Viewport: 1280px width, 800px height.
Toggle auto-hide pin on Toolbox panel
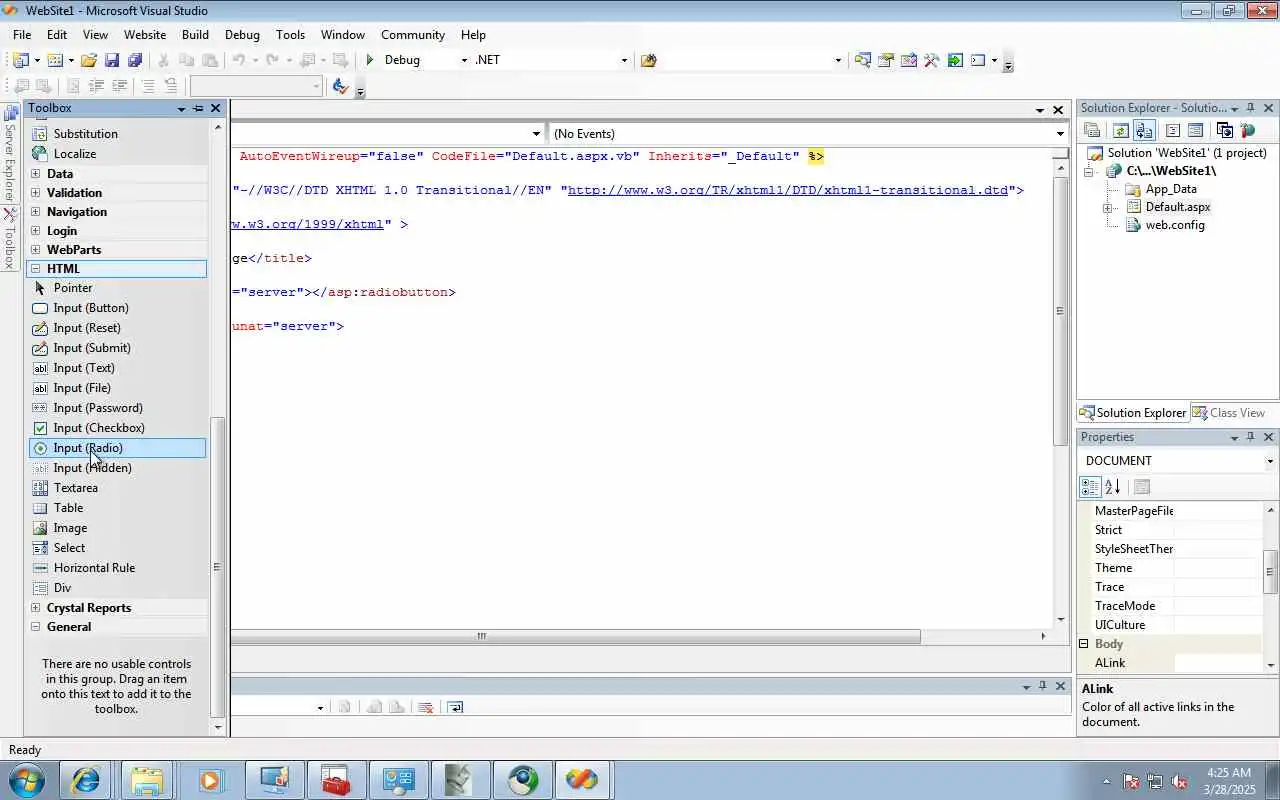(198, 108)
